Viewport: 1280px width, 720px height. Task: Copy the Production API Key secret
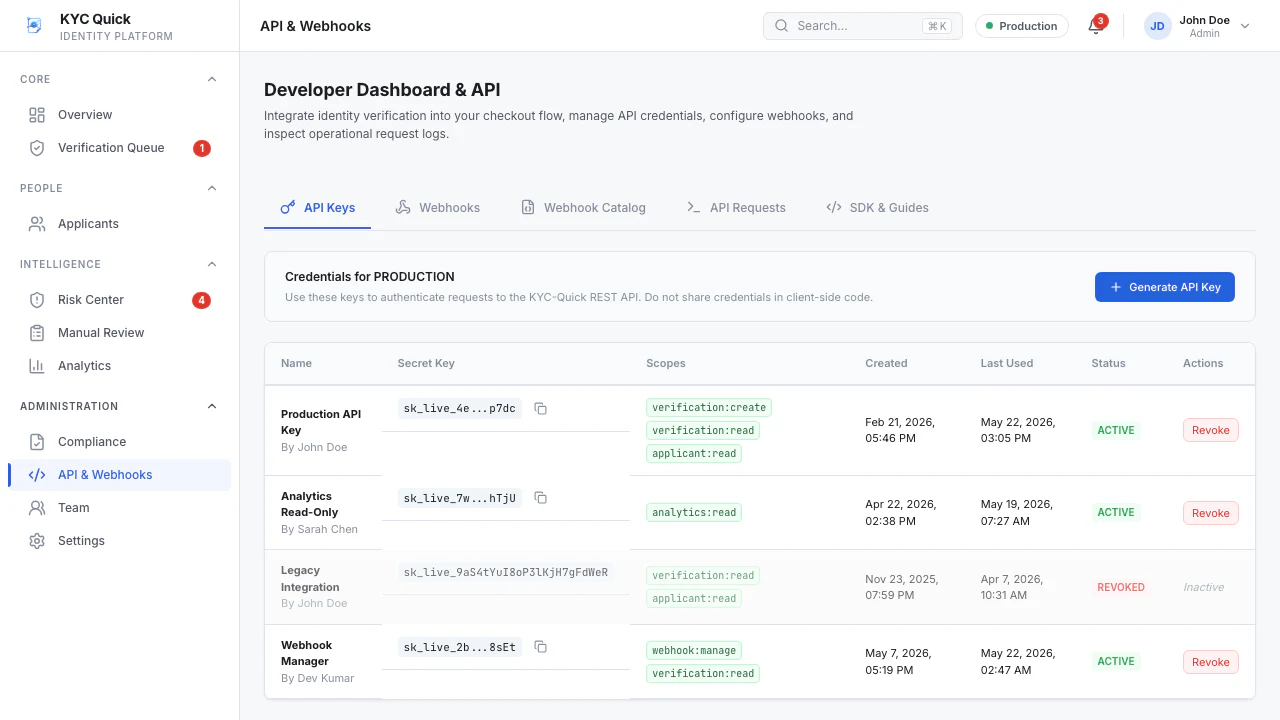(x=541, y=408)
